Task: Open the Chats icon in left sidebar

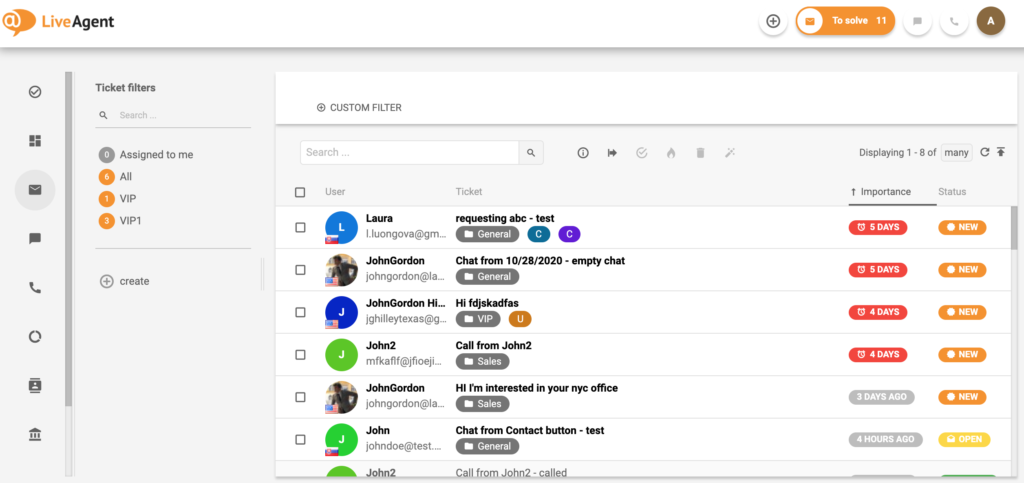Action: pyautogui.click(x=35, y=239)
